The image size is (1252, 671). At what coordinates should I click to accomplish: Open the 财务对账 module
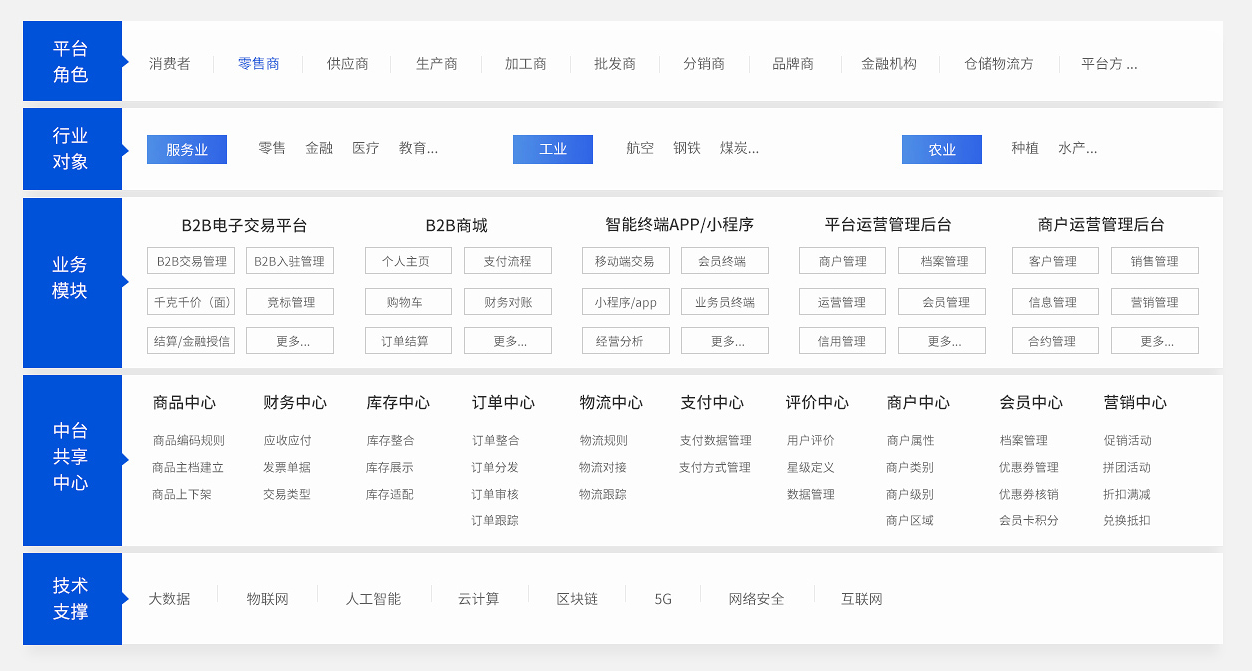click(508, 302)
